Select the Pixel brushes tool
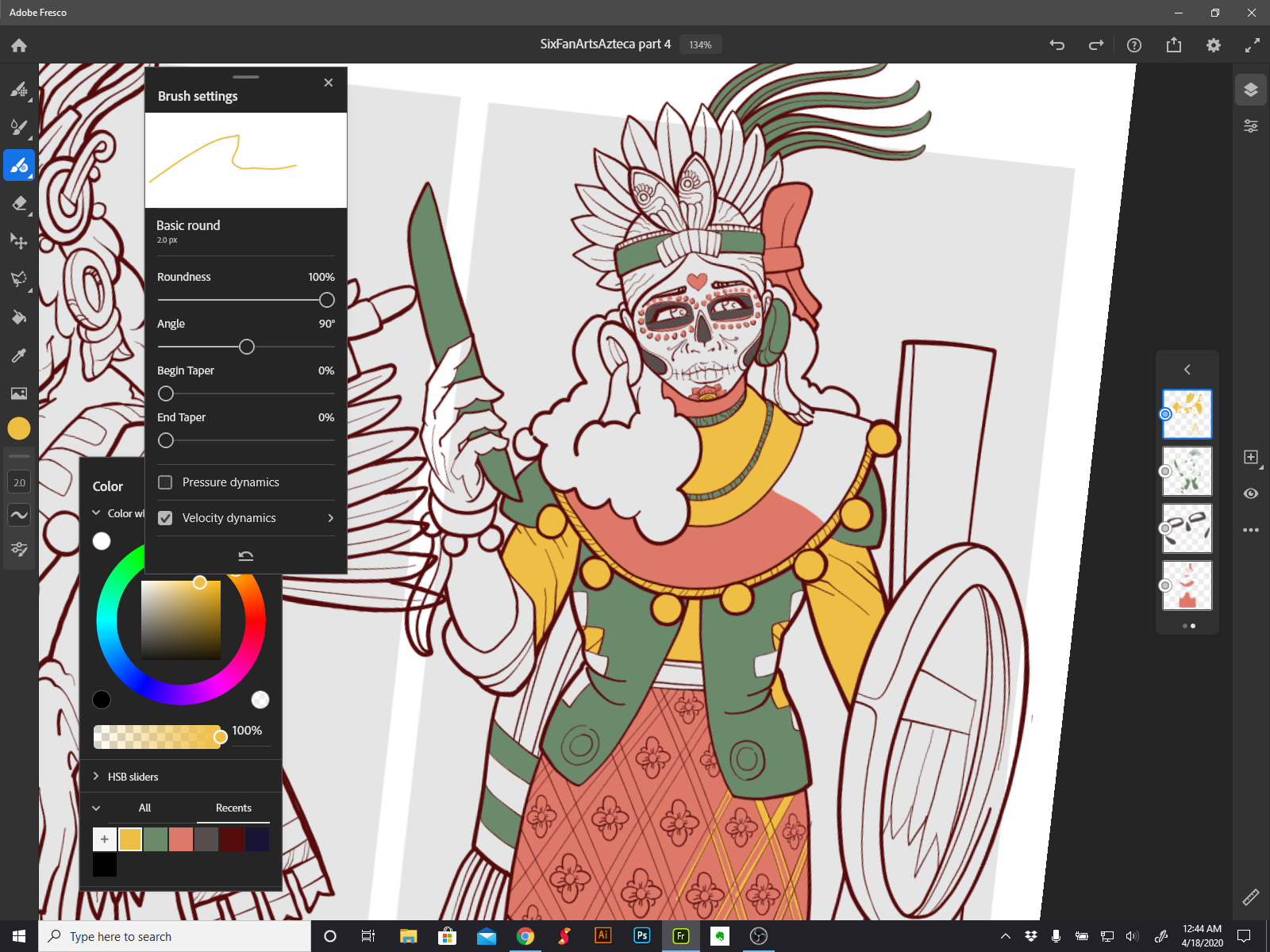 [x=19, y=89]
